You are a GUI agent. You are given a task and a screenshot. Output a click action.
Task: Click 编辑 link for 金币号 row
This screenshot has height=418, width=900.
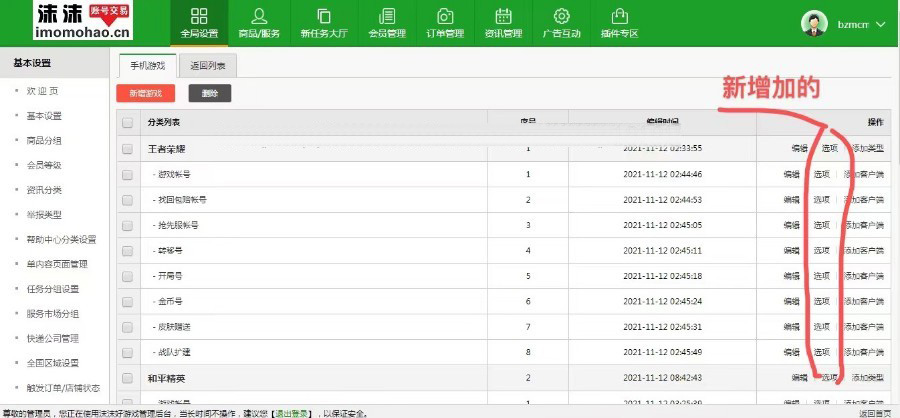tap(792, 302)
